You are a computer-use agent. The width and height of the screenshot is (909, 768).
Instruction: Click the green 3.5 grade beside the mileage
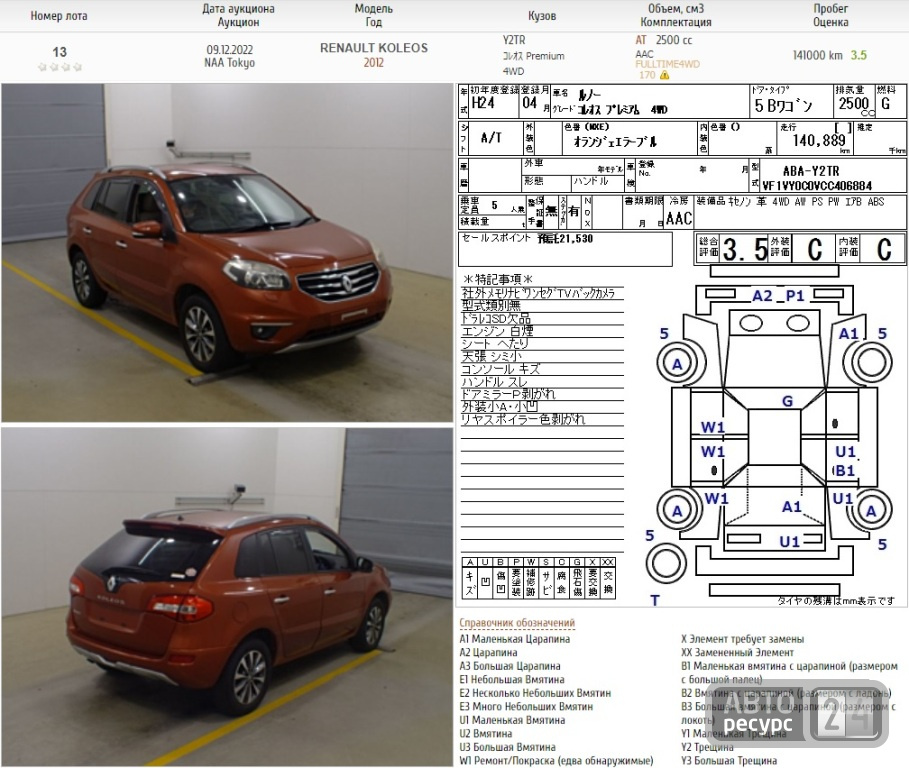(x=859, y=55)
